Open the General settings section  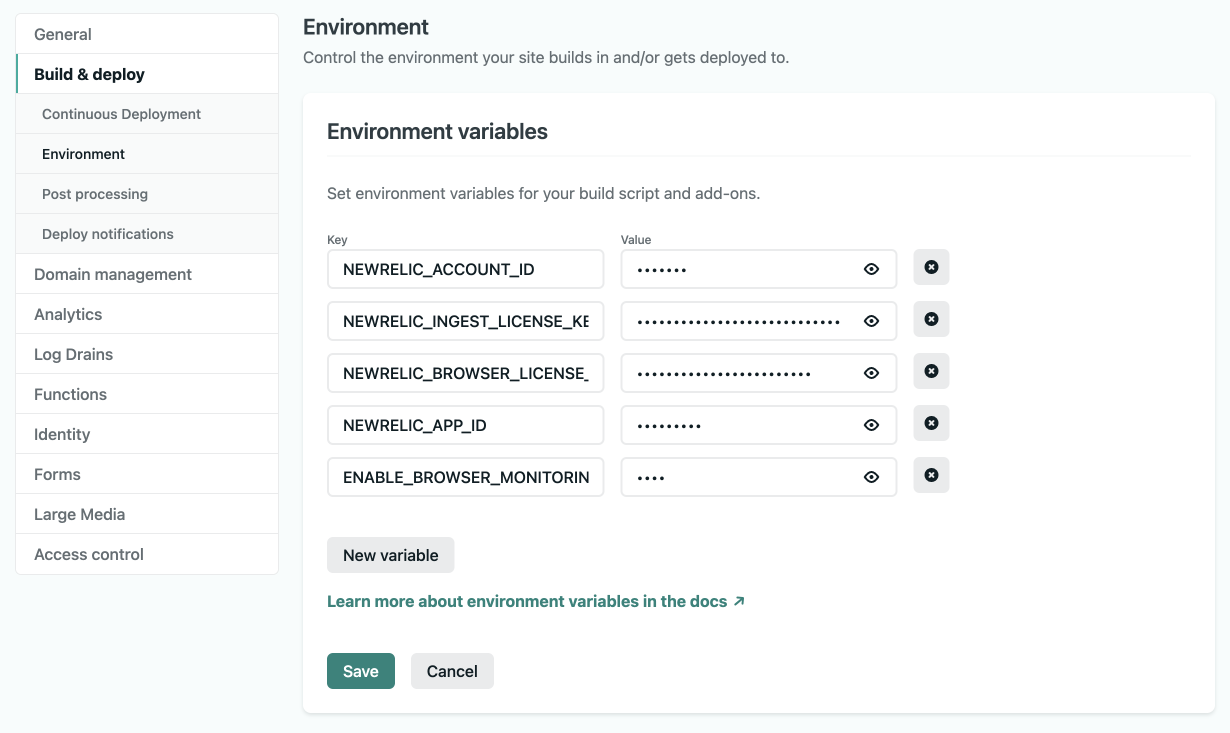[63, 34]
